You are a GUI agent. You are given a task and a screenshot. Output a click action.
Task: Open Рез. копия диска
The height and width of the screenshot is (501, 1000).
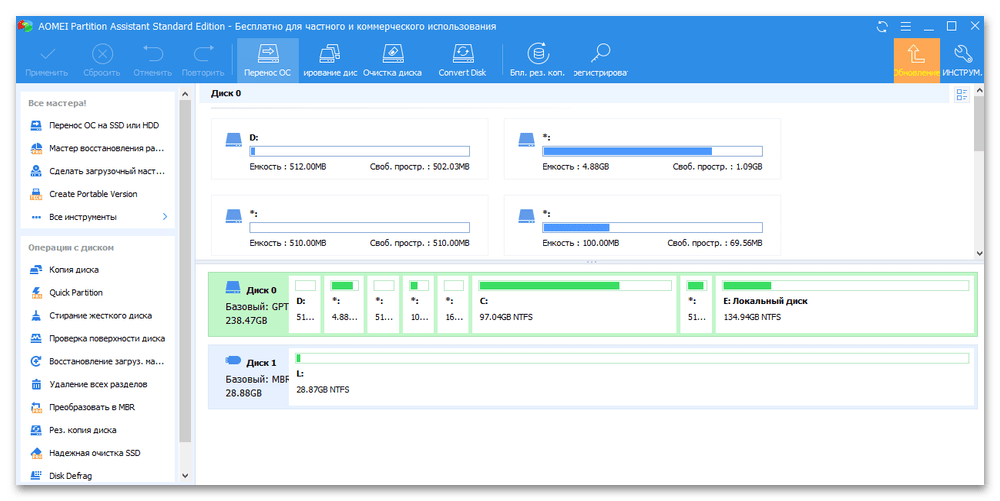[x=73, y=430]
